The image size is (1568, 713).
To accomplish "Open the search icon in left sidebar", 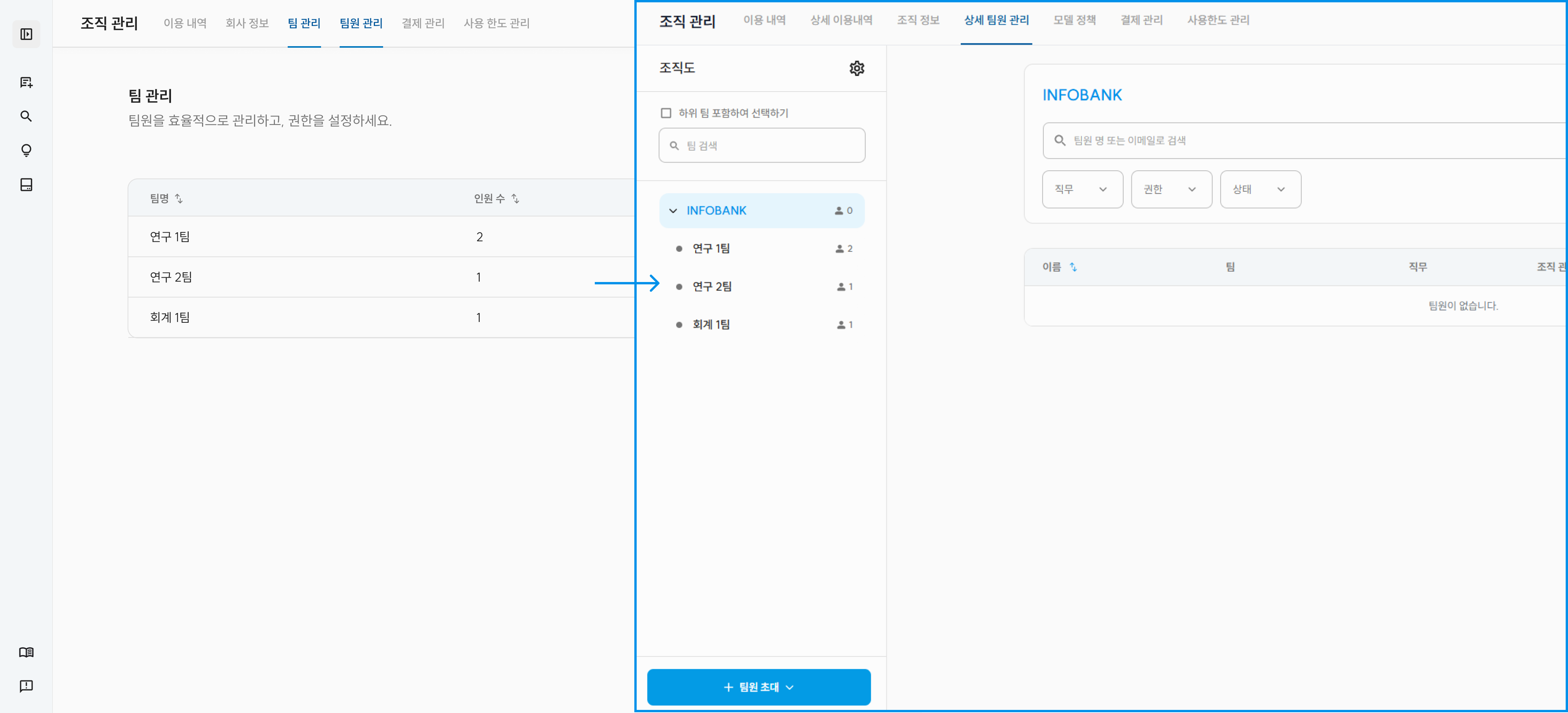I will pyautogui.click(x=26, y=116).
